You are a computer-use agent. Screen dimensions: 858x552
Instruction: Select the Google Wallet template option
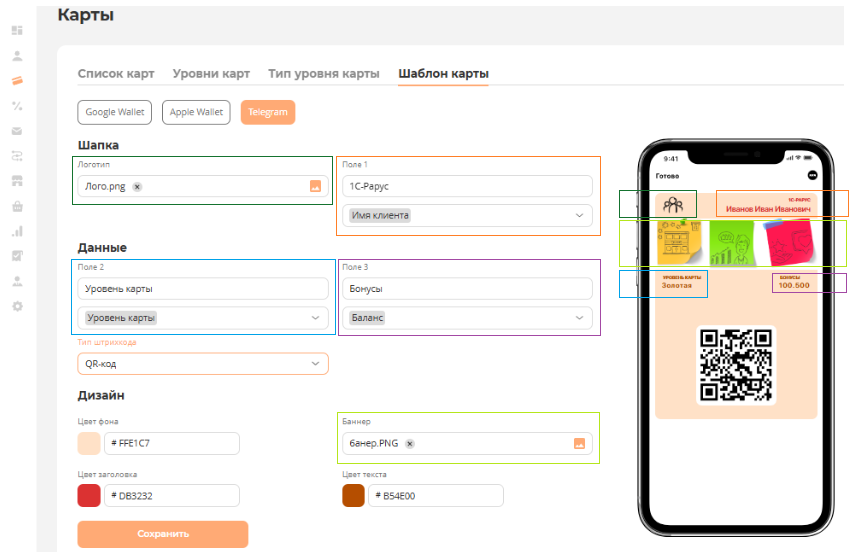[x=114, y=112]
